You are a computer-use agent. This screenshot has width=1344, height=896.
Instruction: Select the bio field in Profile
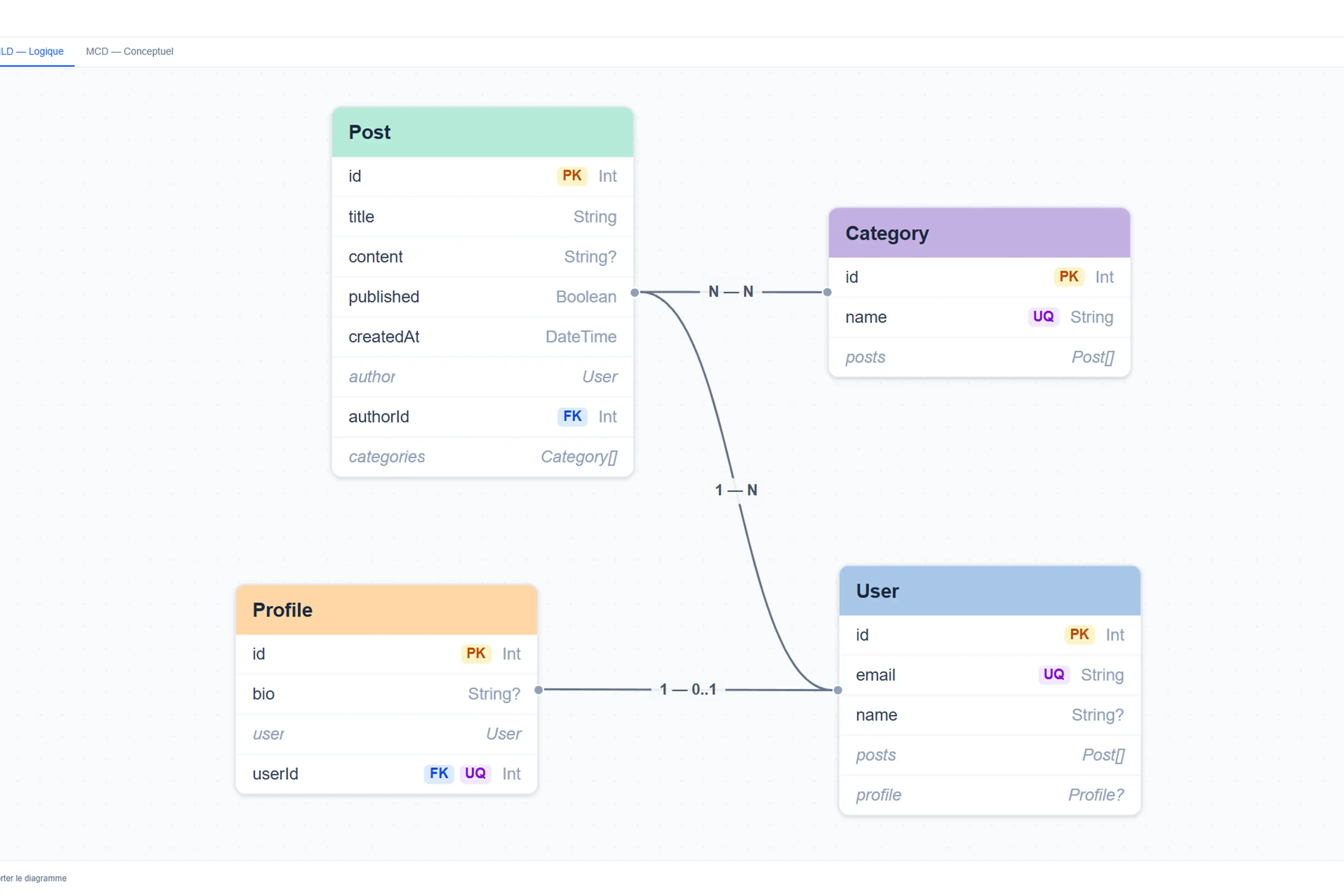pyautogui.click(x=386, y=694)
